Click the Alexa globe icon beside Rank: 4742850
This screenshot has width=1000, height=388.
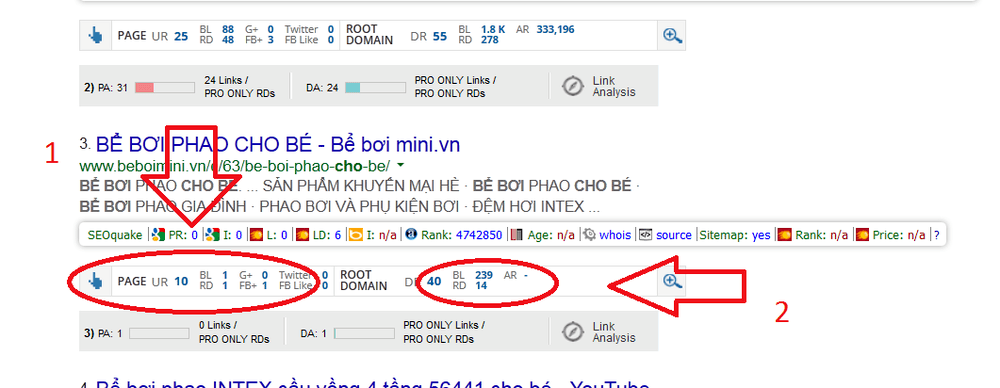411,235
